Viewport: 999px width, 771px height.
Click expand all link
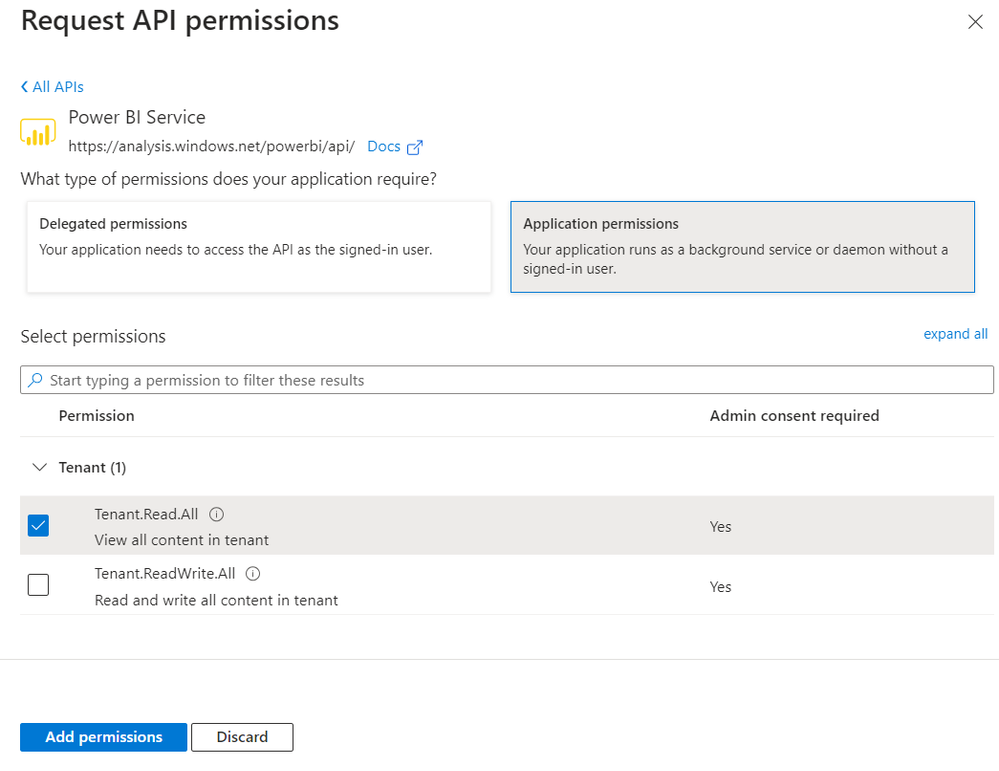coord(955,334)
